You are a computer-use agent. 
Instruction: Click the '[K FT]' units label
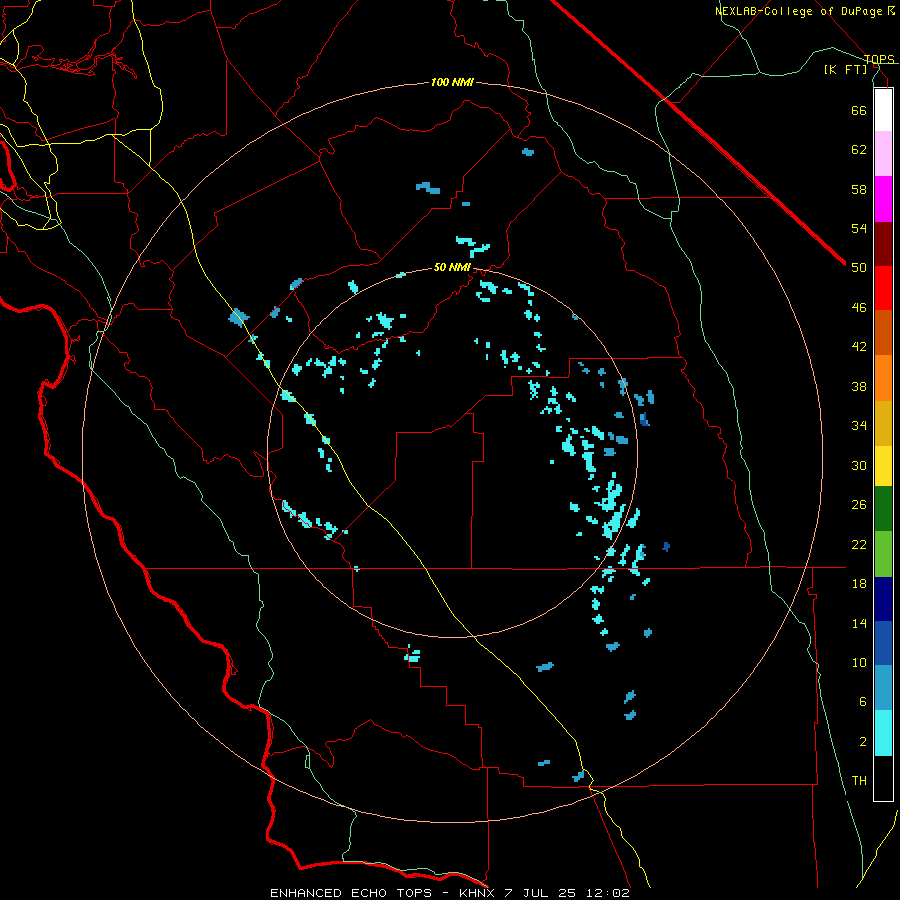point(845,70)
